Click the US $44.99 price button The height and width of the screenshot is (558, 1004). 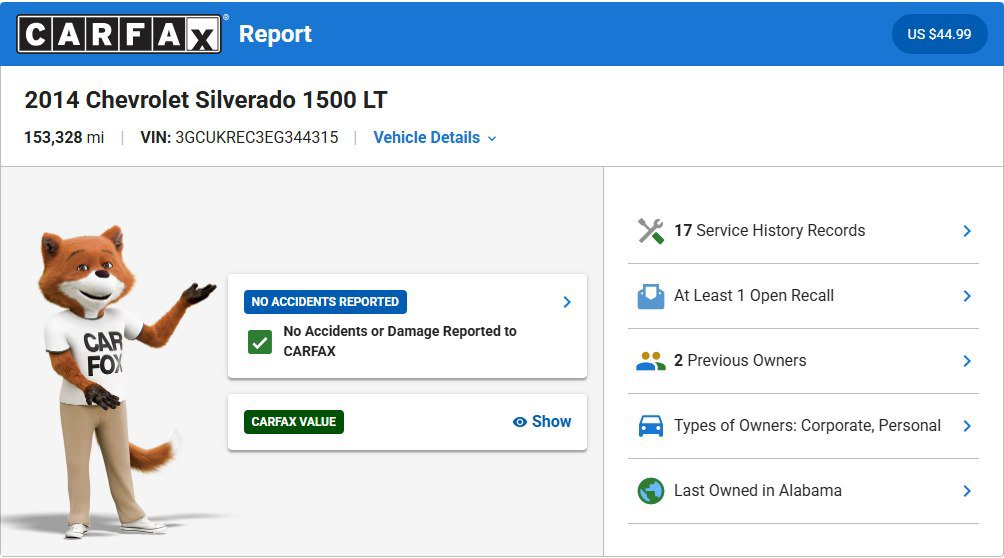point(939,34)
